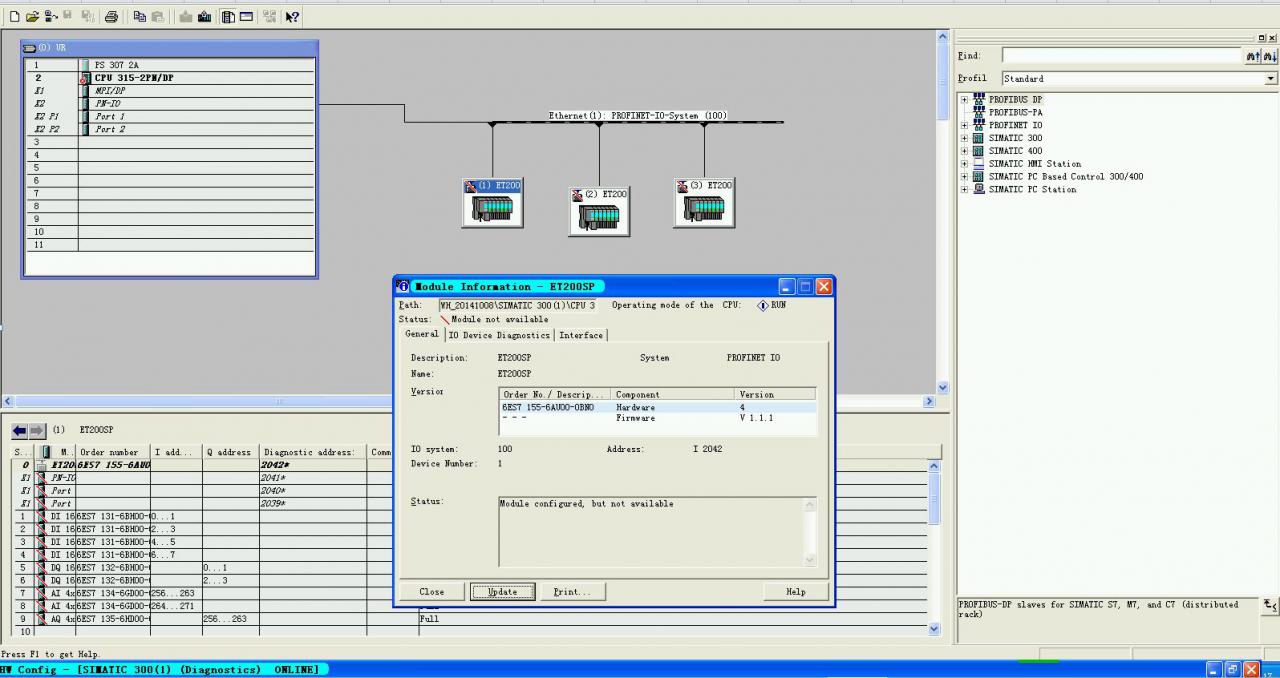Click the Help button in dialog

coord(796,592)
